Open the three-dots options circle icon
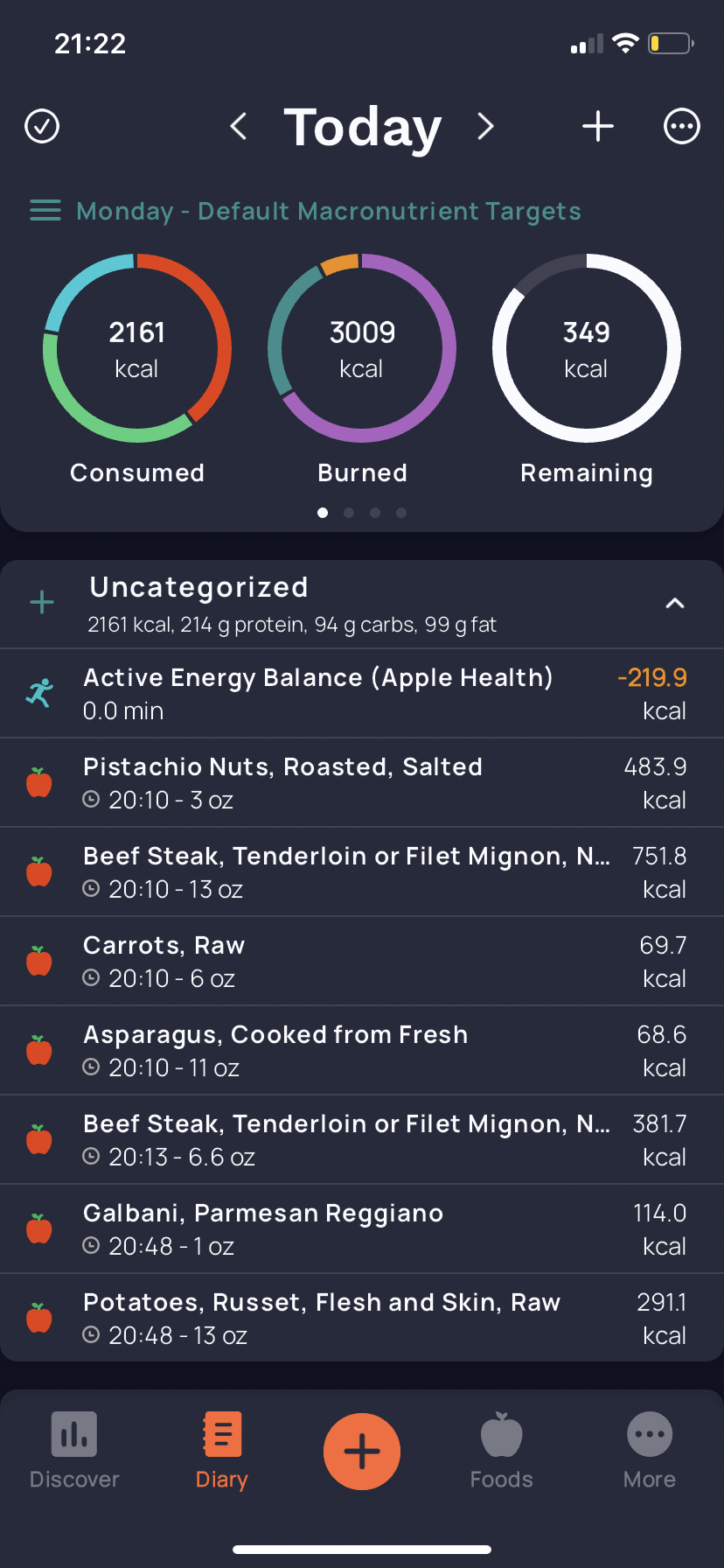The height and width of the screenshot is (1568, 724). point(682,126)
